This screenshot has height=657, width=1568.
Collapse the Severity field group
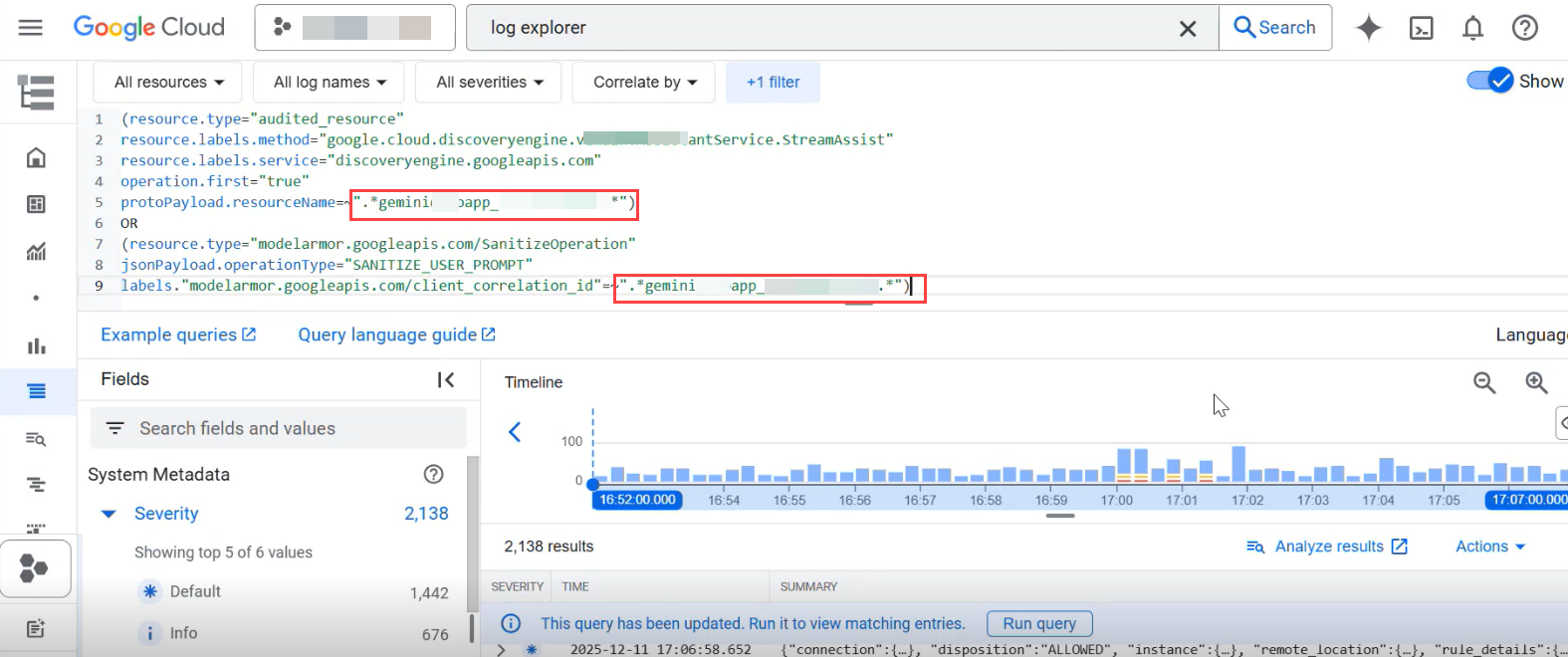click(x=109, y=514)
